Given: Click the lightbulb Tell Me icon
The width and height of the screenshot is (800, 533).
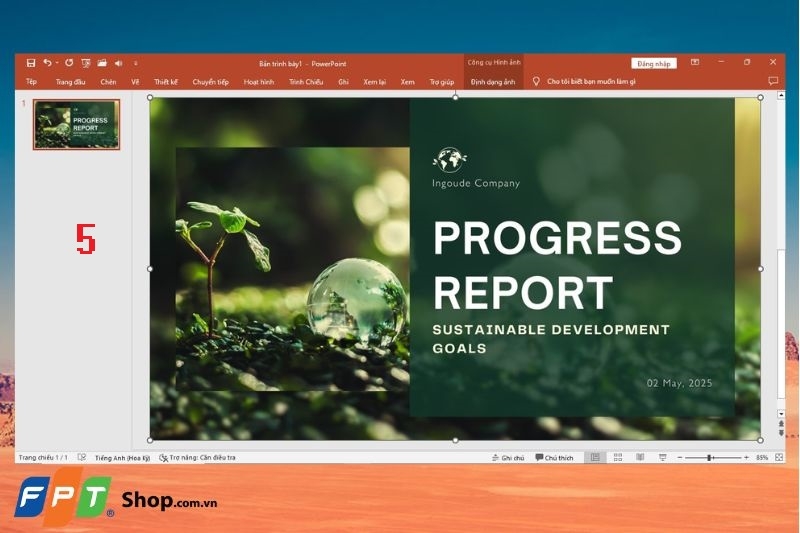Looking at the screenshot, I should click(536, 81).
